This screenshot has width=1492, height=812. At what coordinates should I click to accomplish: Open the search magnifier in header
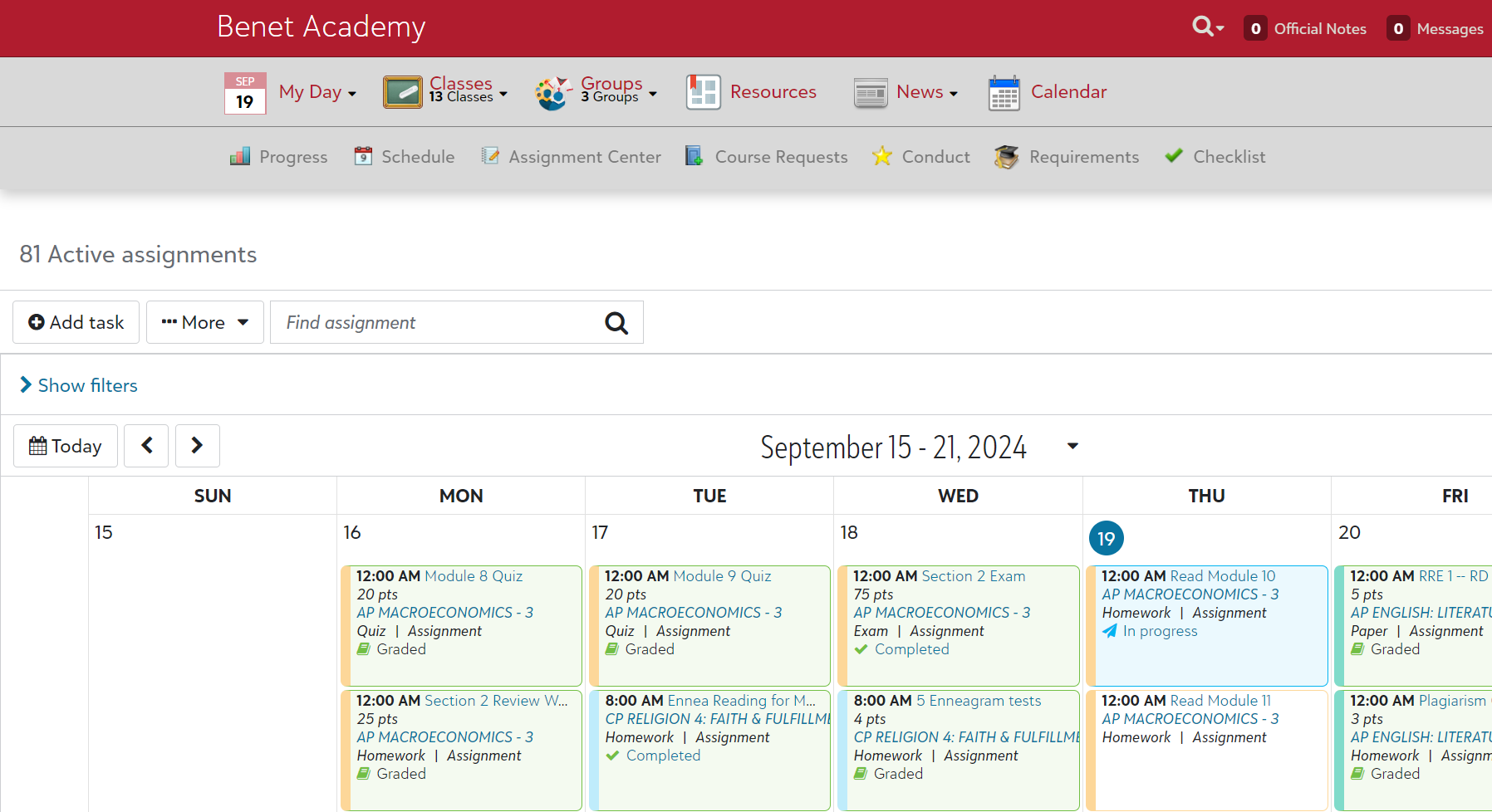1202,27
